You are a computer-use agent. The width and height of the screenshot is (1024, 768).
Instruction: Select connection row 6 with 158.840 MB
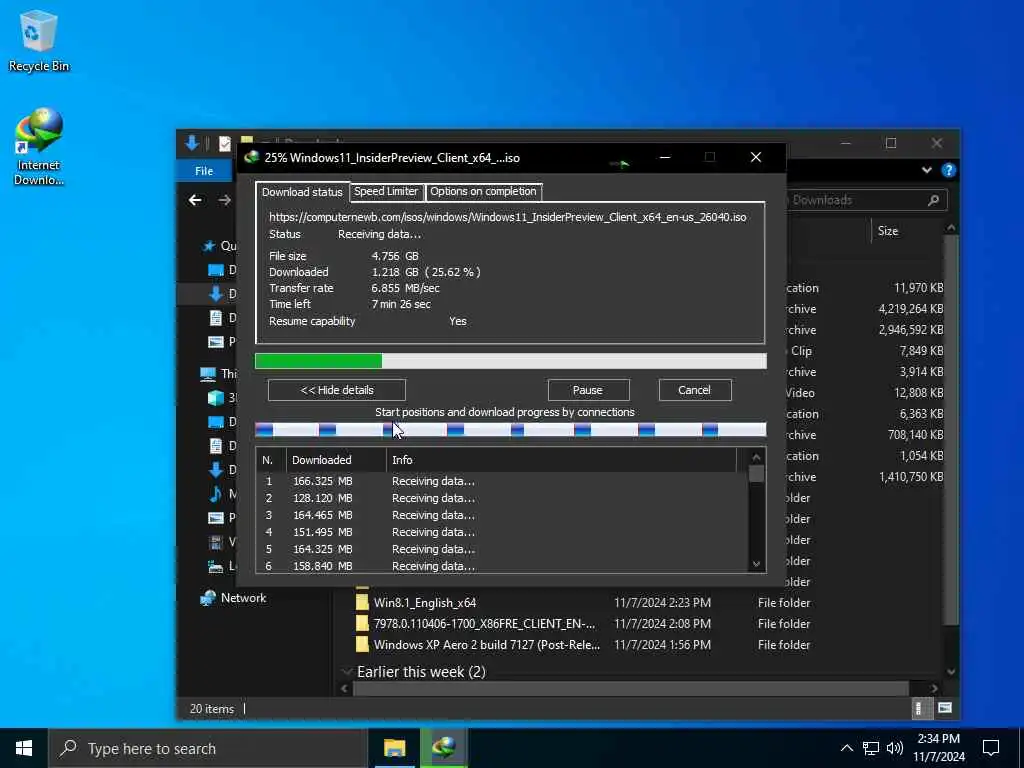[502, 565]
